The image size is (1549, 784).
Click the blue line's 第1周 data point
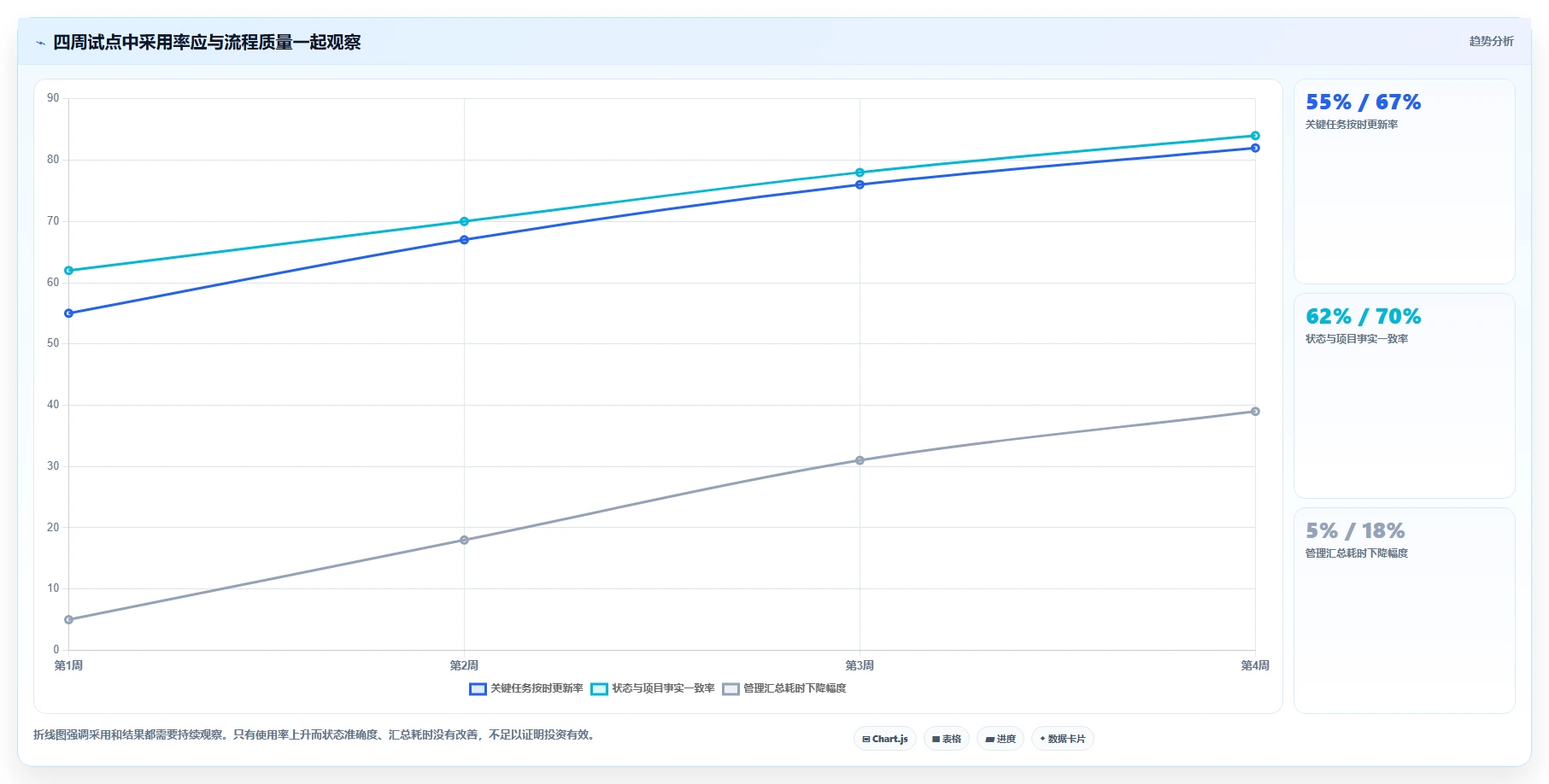69,313
